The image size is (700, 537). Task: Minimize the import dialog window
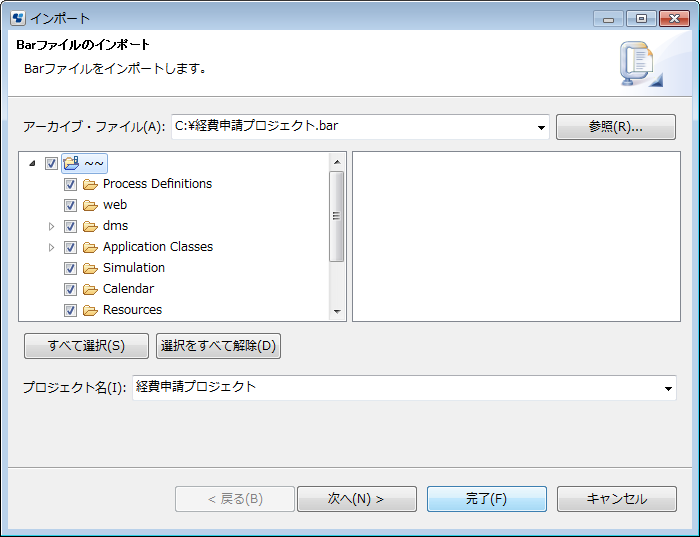coord(608,19)
